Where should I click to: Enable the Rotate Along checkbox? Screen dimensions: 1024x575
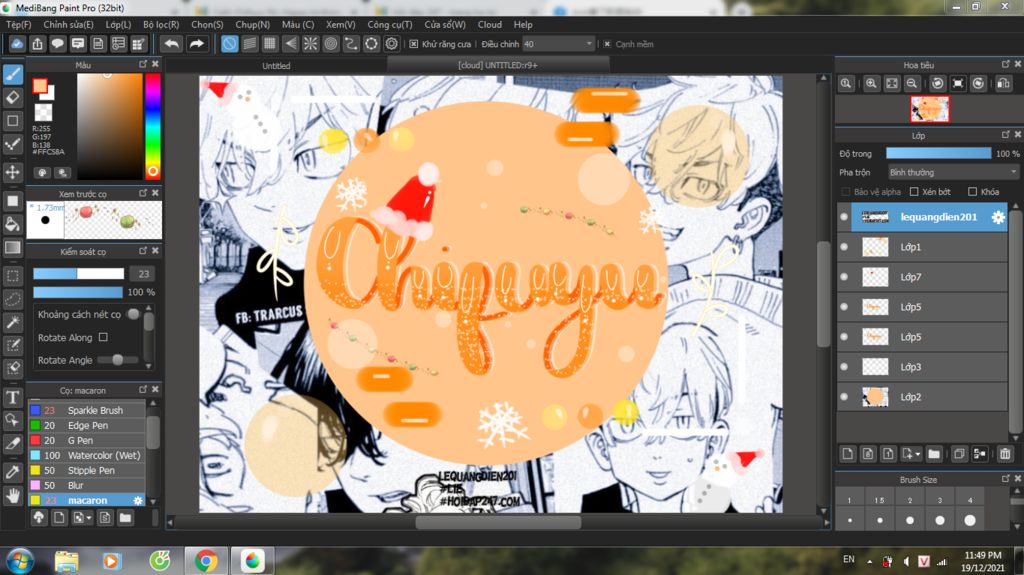(x=103, y=337)
